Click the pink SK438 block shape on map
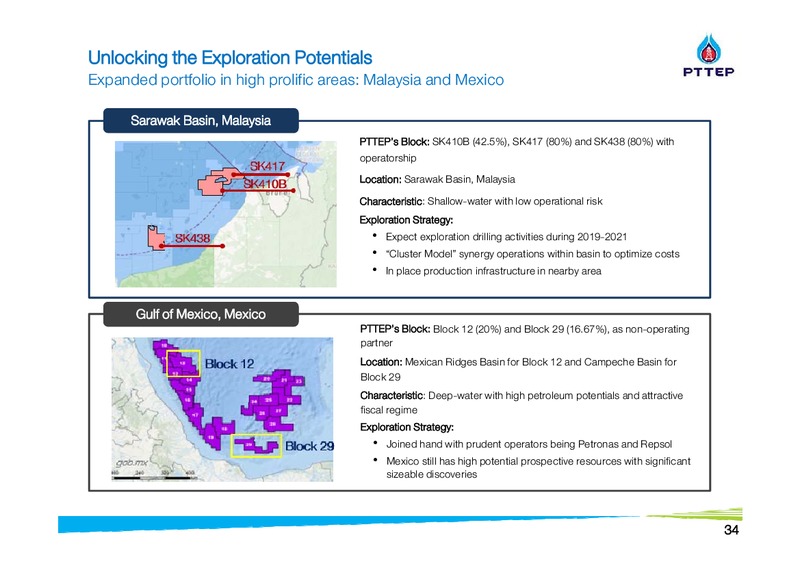Screen dimensions: 800x566 (156, 237)
